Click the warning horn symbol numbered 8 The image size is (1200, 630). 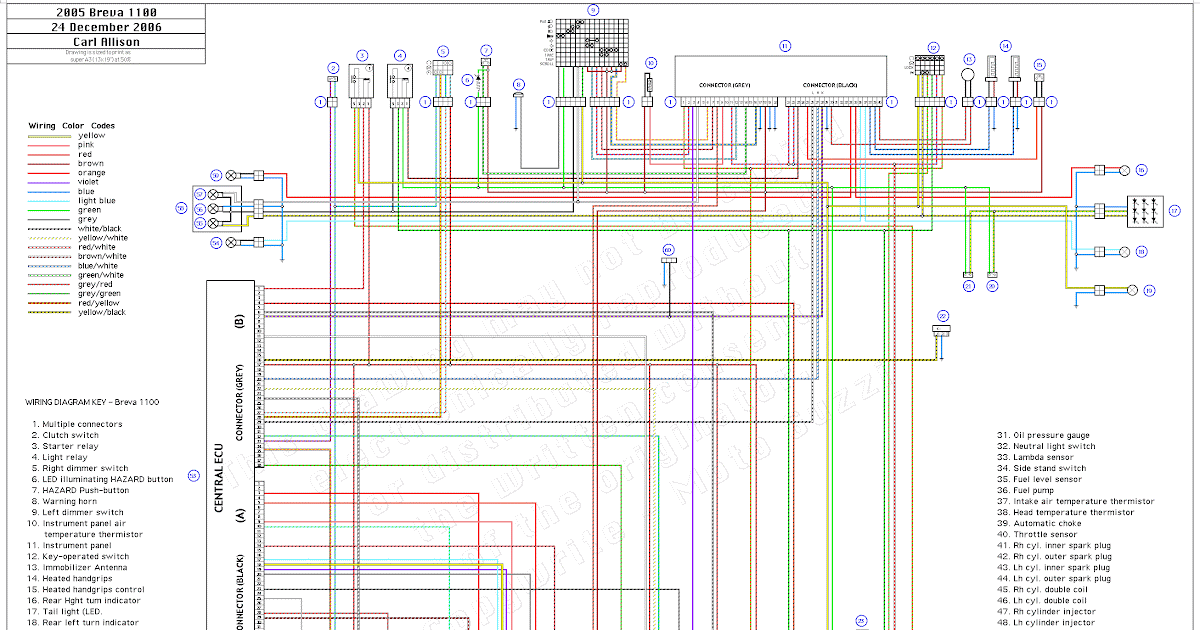click(518, 95)
